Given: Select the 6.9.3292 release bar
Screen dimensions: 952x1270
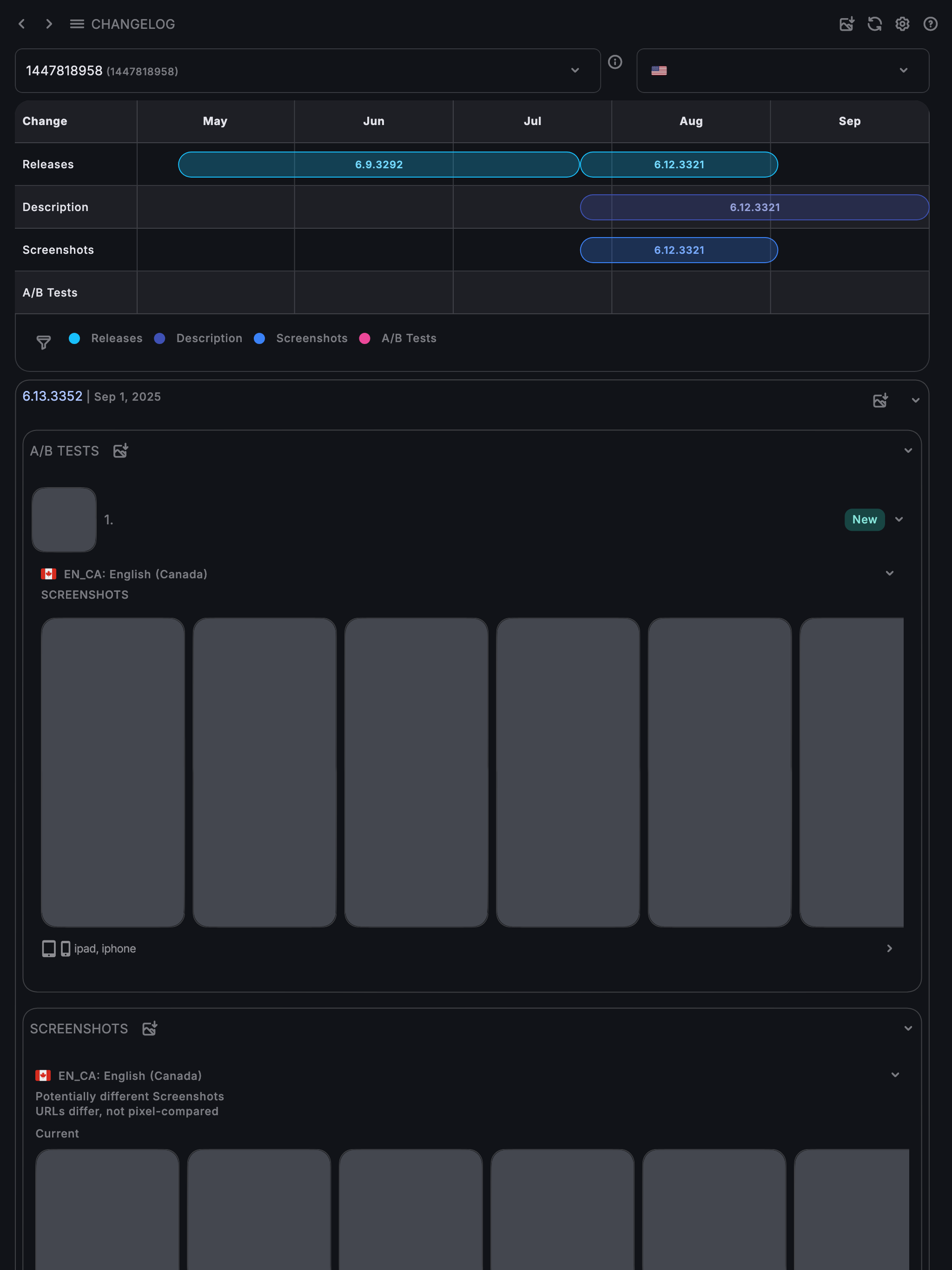Looking at the screenshot, I should click(379, 165).
